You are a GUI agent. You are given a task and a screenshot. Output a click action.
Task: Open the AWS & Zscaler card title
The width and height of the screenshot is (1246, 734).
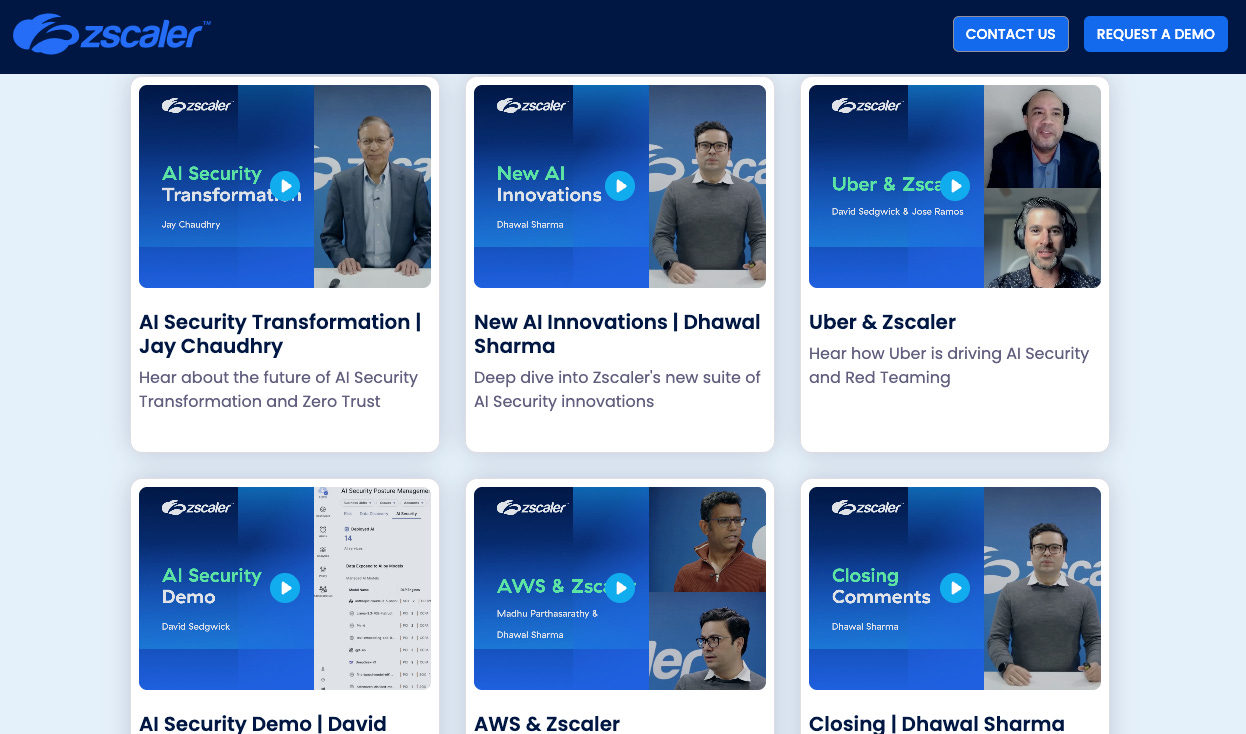tap(547, 723)
